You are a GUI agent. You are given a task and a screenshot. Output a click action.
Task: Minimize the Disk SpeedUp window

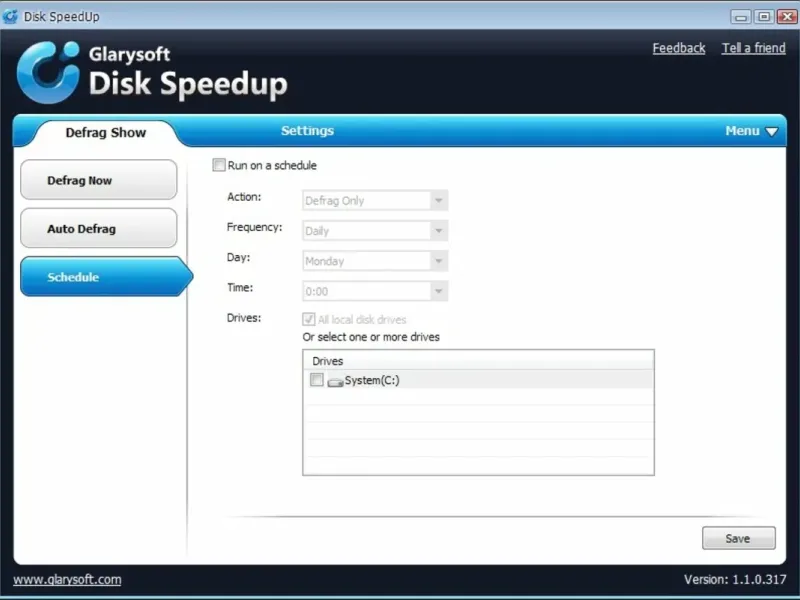740,17
